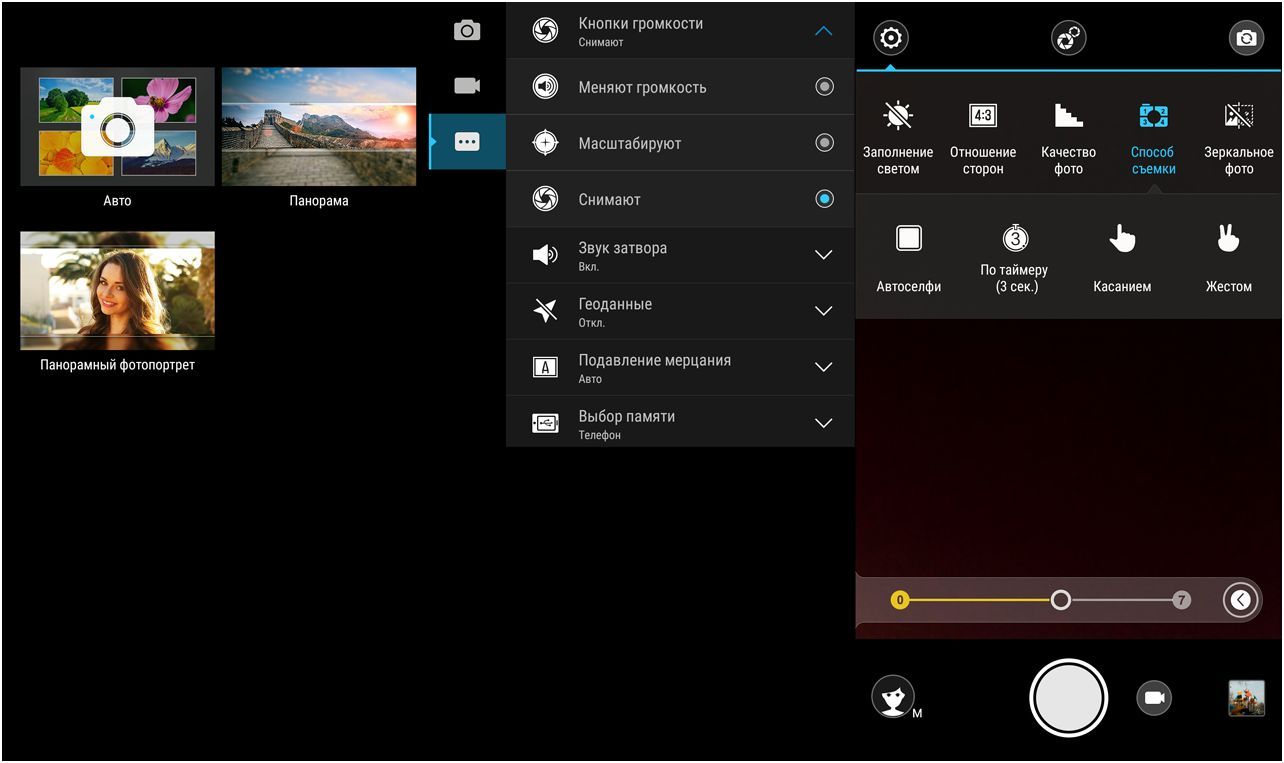Open the gear settings tab
The image size is (1284, 763).
click(889, 39)
